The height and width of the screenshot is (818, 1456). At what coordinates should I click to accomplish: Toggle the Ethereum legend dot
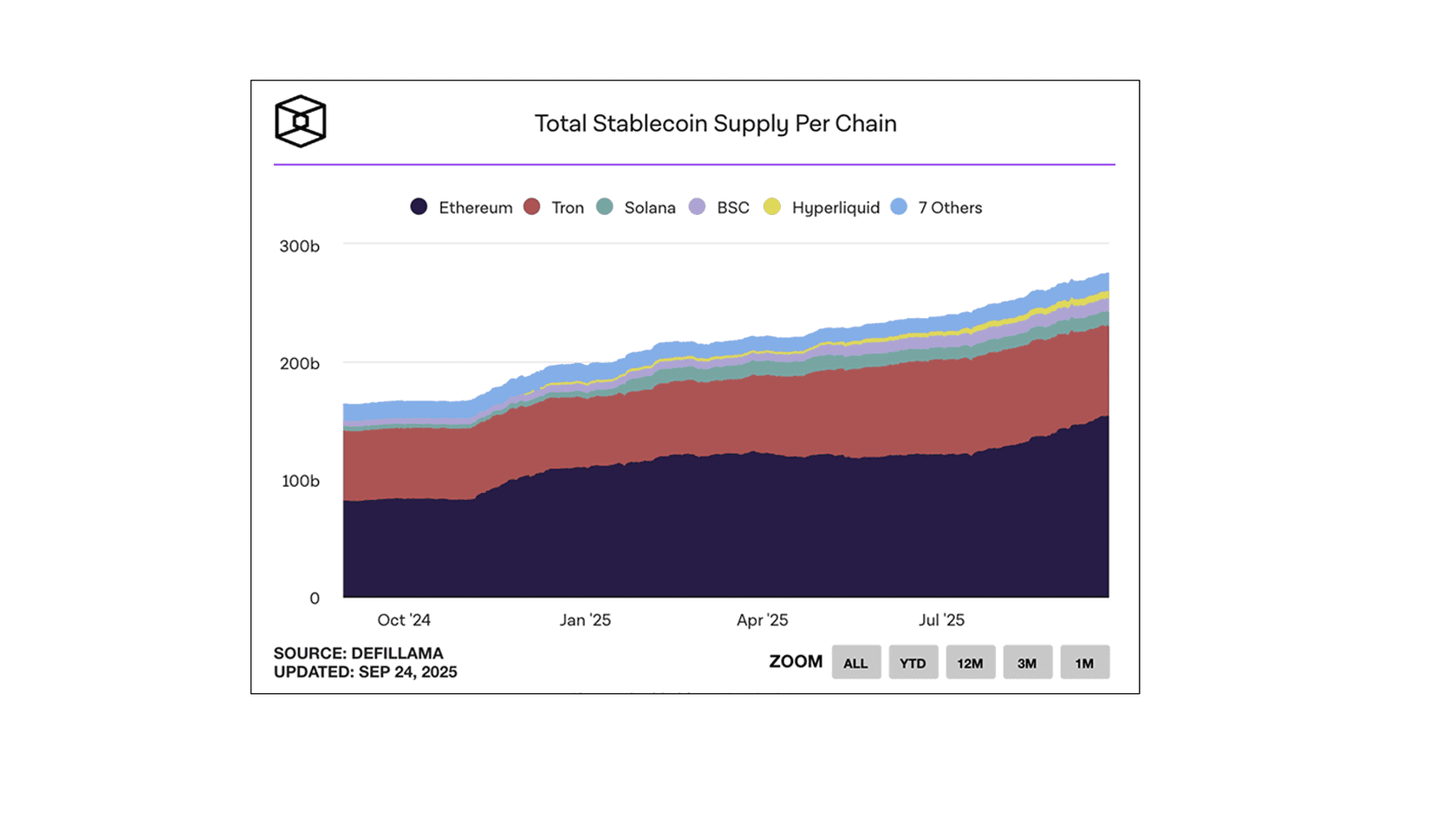point(419,207)
